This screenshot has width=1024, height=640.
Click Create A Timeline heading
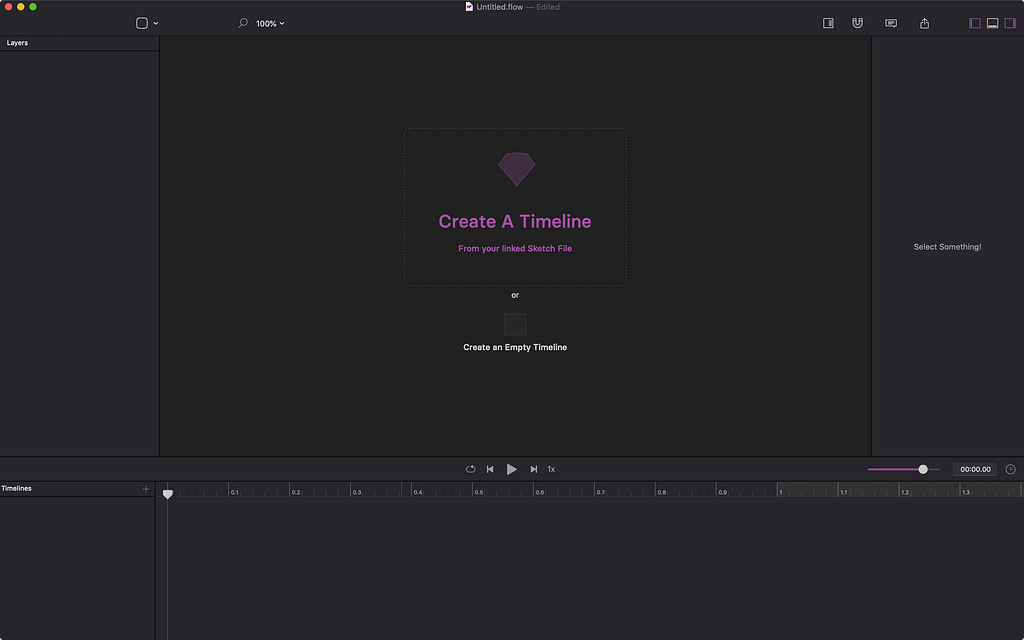click(515, 221)
